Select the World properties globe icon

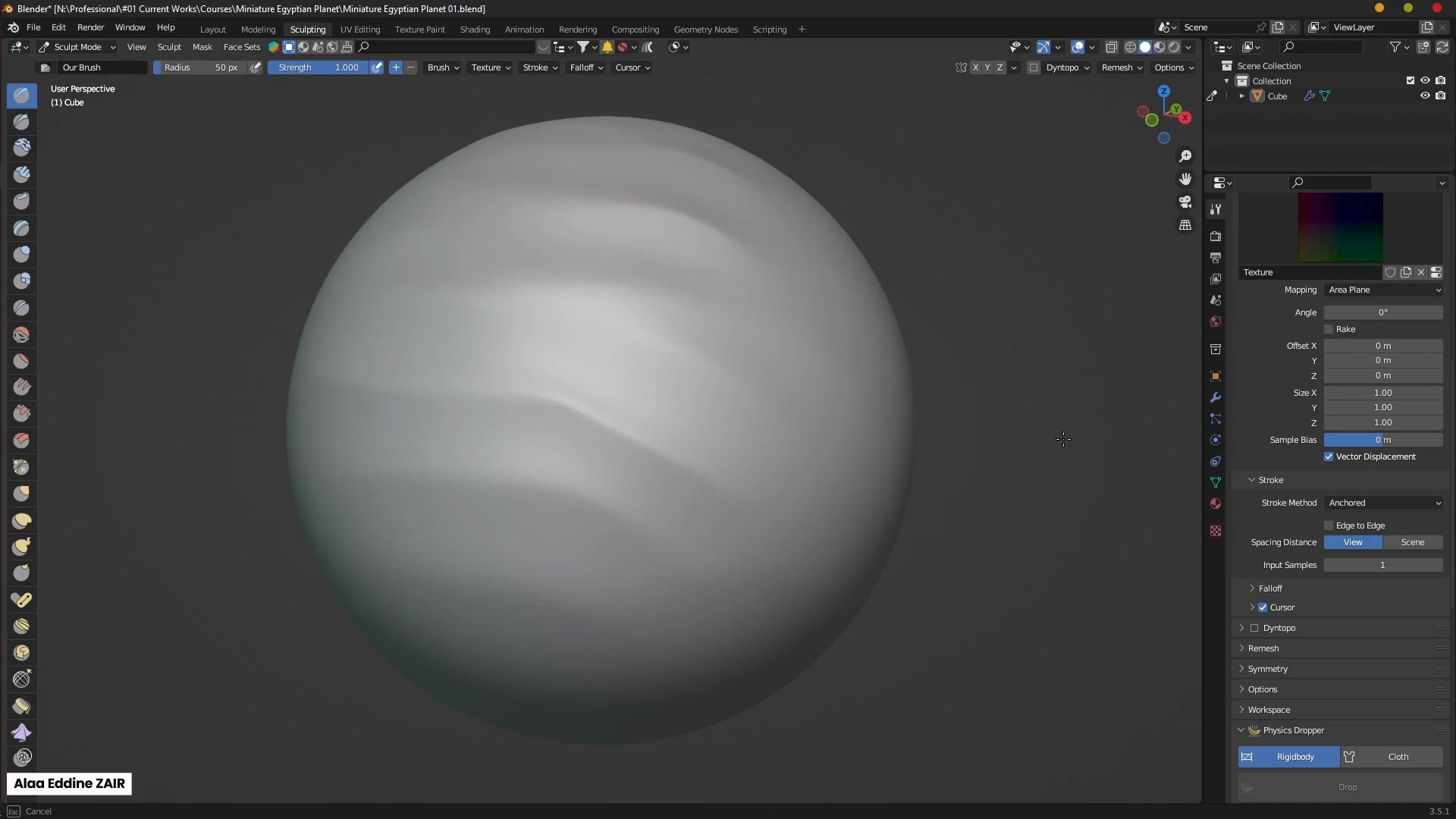pyautogui.click(x=1216, y=322)
